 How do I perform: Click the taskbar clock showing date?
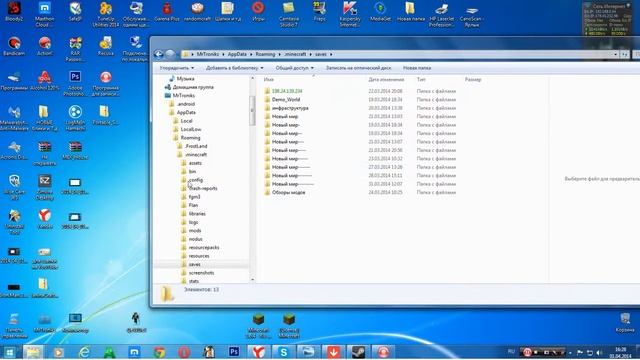pyautogui.click(x=620, y=353)
